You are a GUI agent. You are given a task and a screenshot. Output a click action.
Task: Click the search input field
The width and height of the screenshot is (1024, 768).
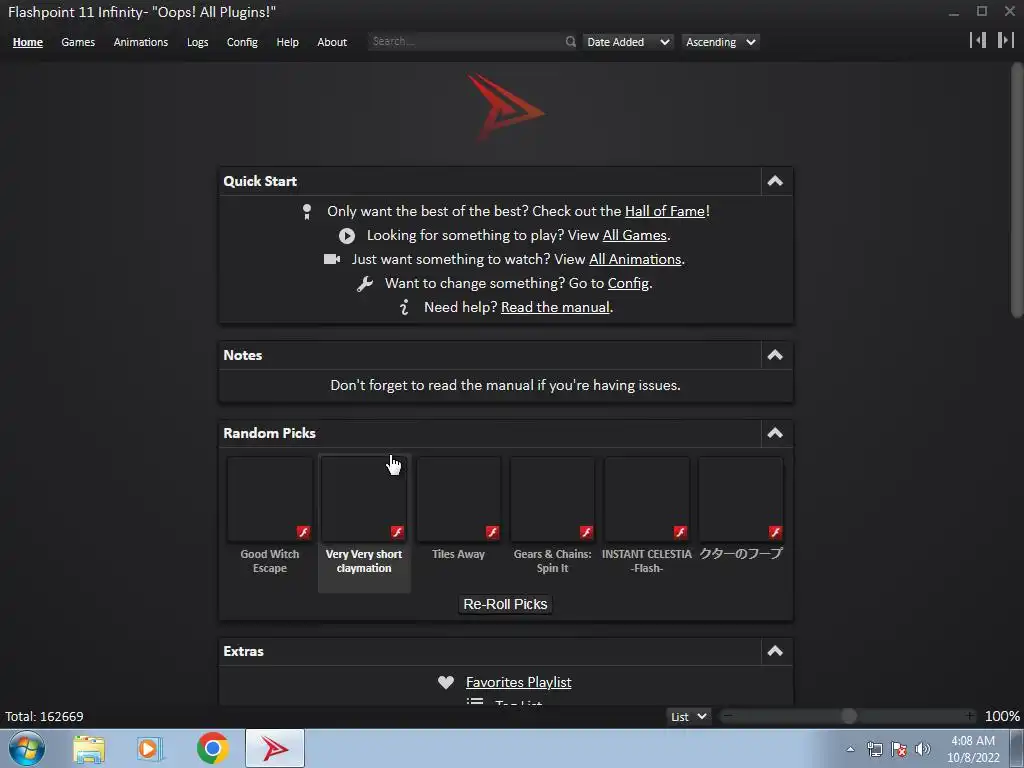(465, 42)
